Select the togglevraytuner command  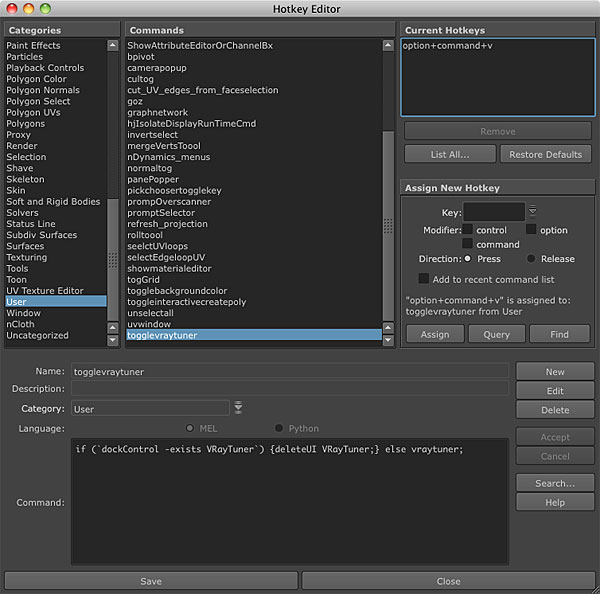(x=254, y=335)
